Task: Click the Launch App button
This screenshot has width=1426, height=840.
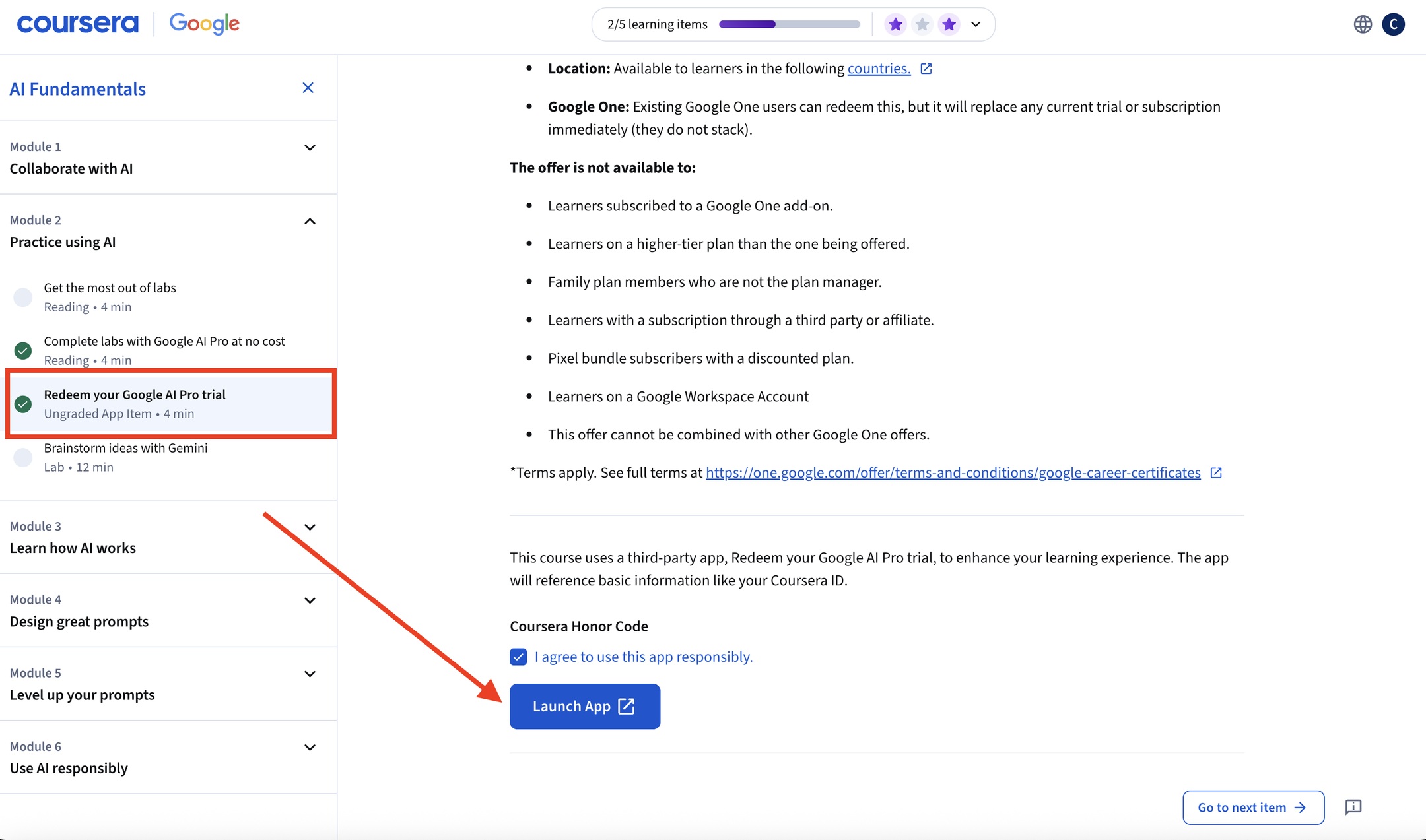Action: (584, 706)
